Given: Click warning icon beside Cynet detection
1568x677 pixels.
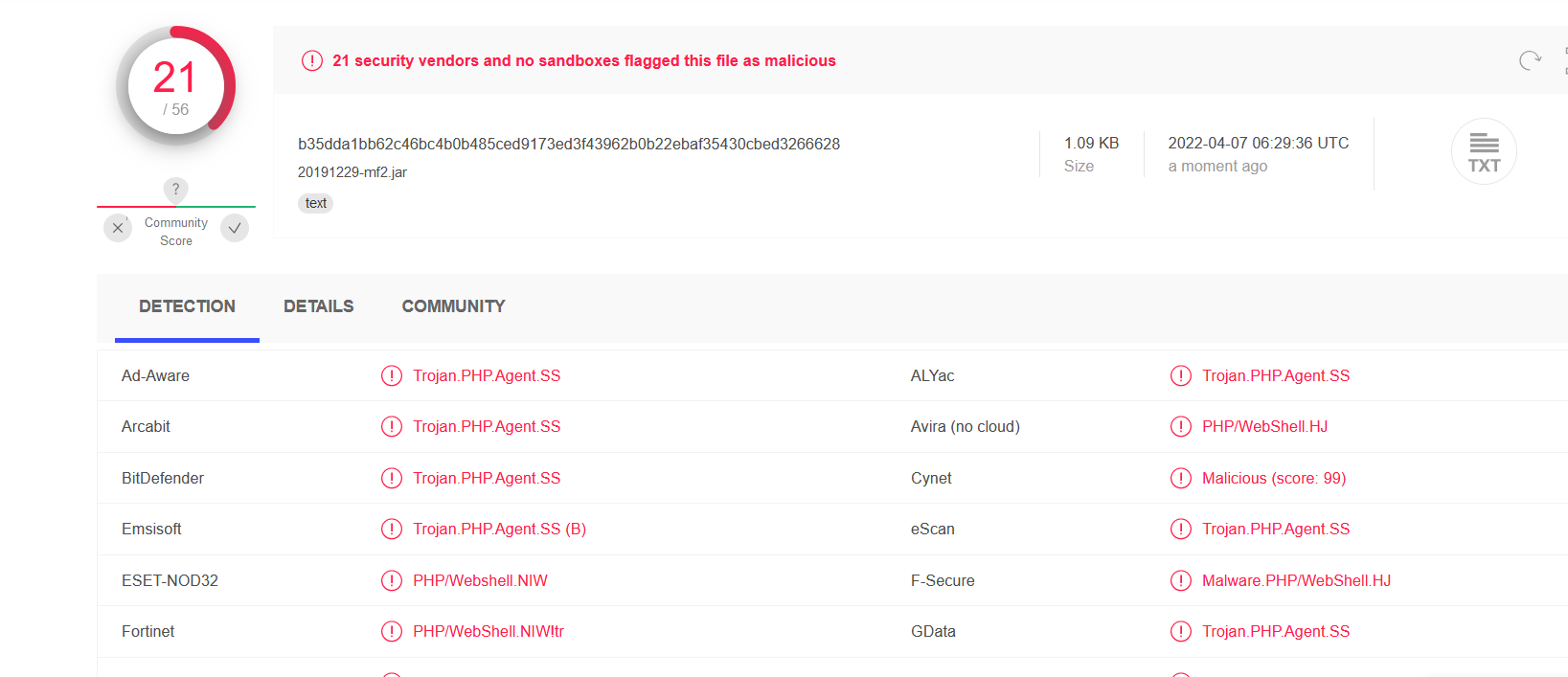Looking at the screenshot, I should [1181, 478].
